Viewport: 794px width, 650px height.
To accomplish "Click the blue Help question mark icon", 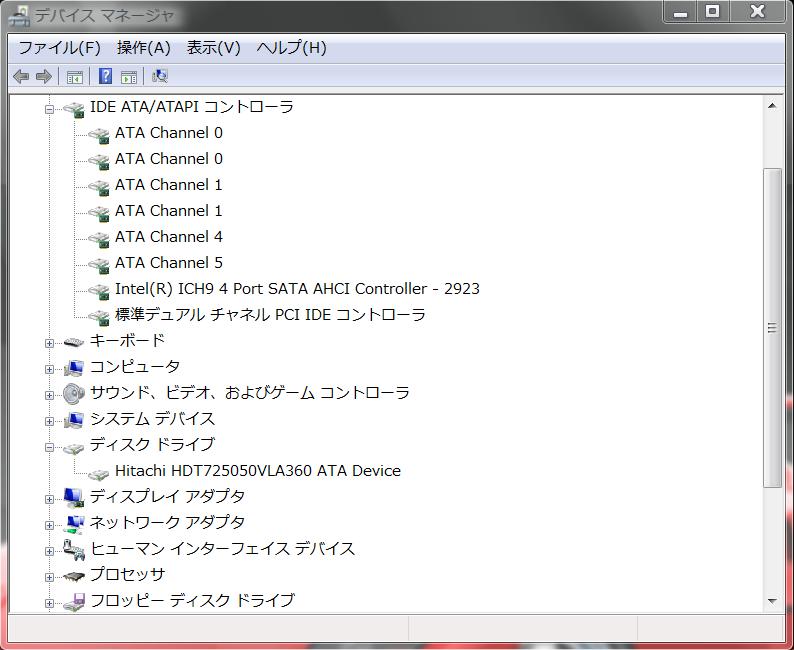I will coord(105,76).
